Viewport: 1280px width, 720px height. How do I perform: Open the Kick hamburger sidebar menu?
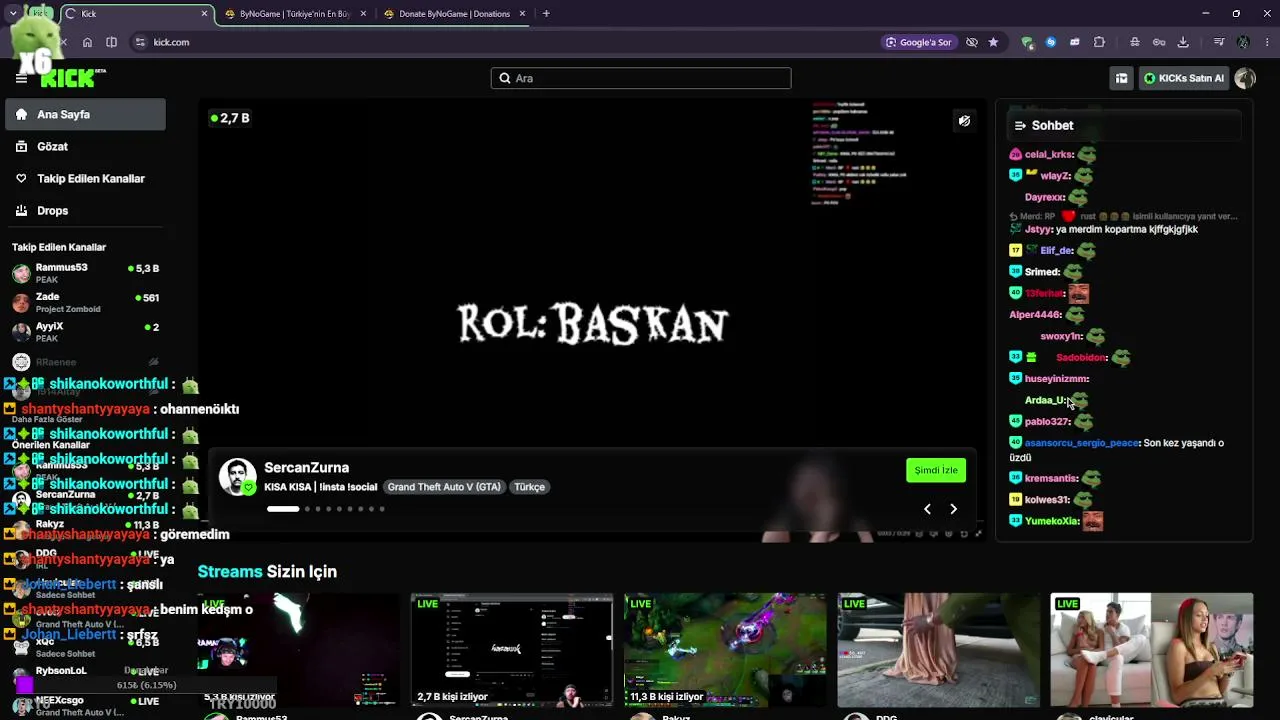tap(21, 78)
